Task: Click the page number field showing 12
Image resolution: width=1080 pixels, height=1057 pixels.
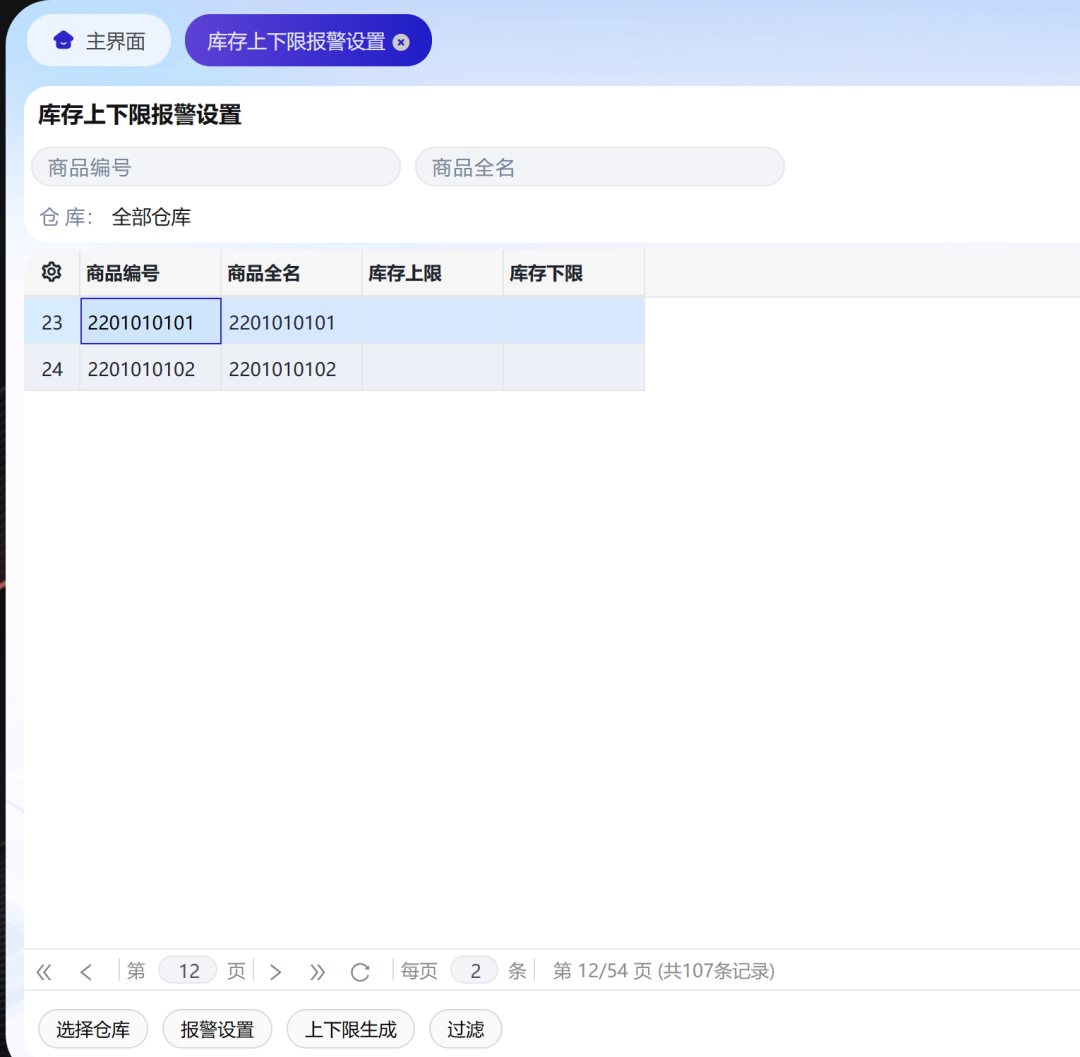Action: [x=188, y=970]
